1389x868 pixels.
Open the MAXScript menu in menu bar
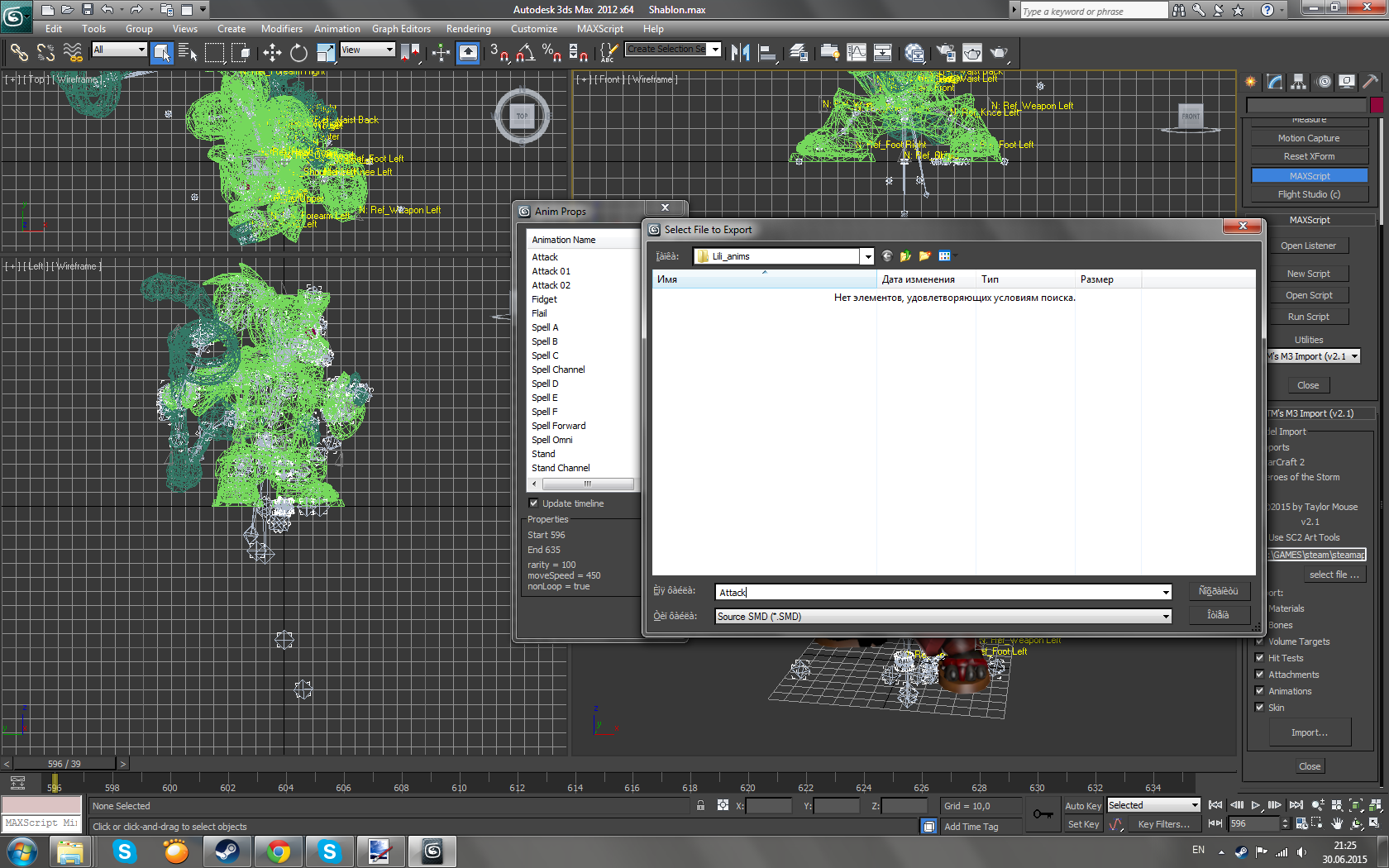tap(599, 29)
